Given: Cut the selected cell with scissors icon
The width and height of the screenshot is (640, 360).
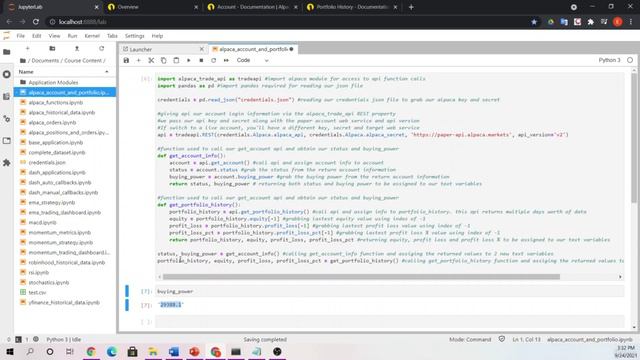Looking at the screenshot, I should point(151,60).
